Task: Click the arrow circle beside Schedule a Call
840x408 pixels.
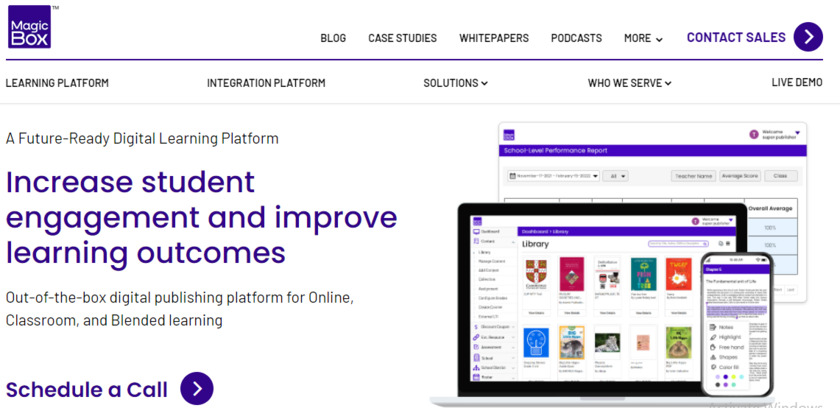Action: (x=197, y=388)
